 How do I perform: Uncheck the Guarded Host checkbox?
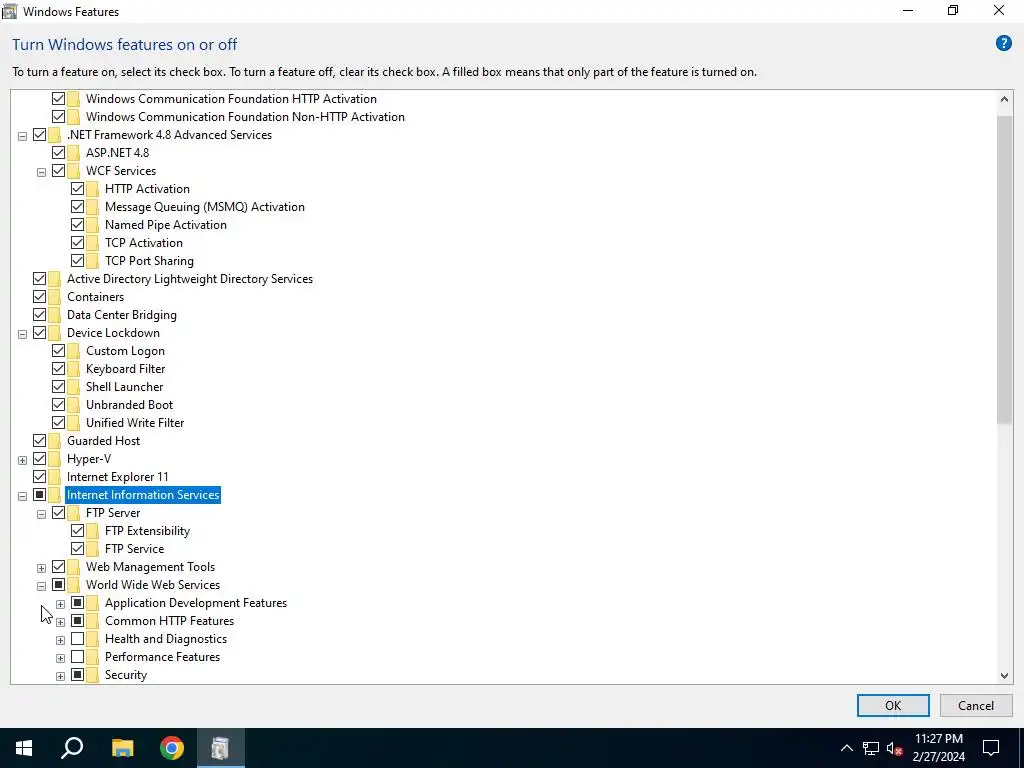(39, 441)
